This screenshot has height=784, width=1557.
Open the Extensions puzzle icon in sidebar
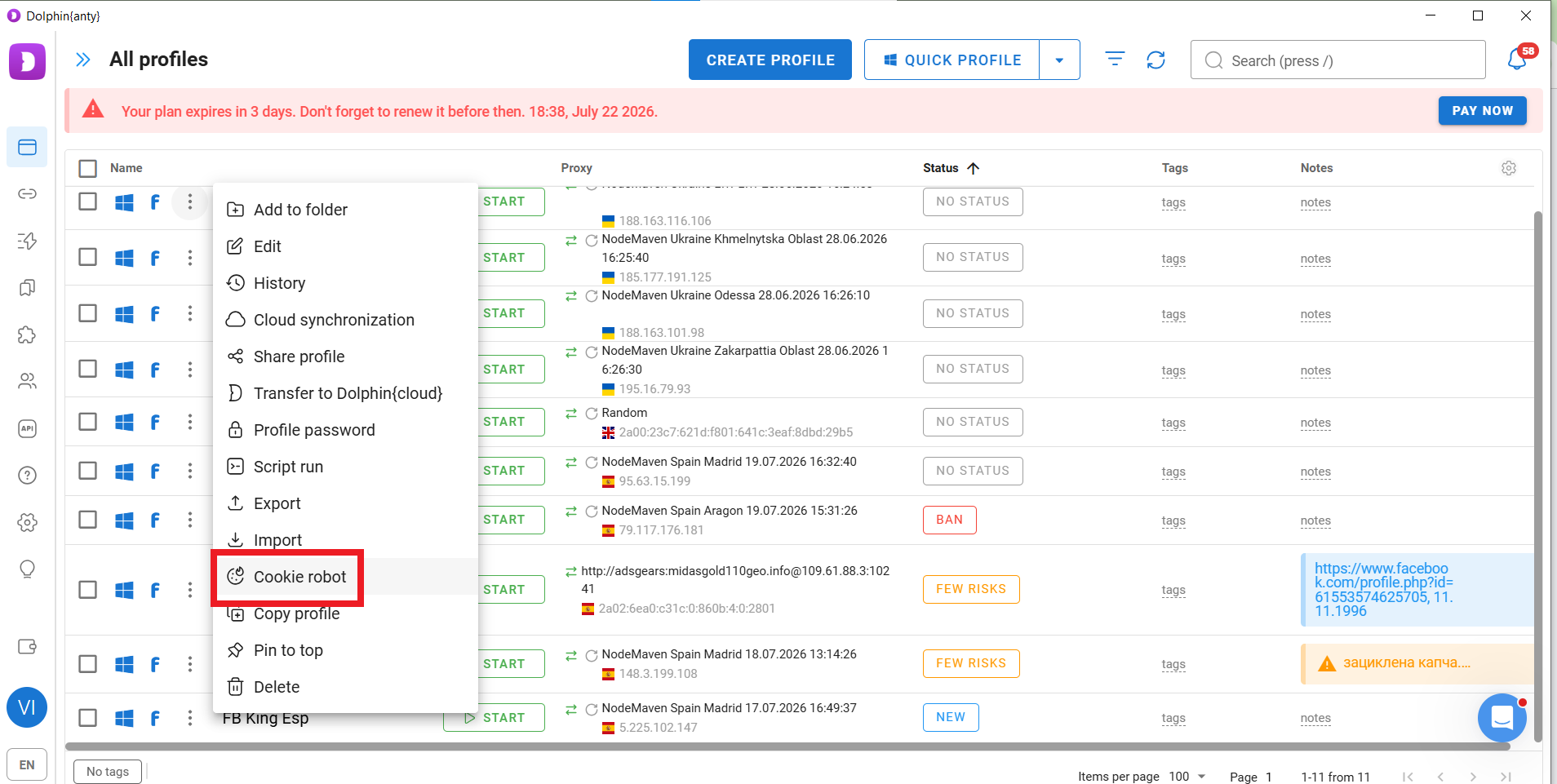[27, 334]
